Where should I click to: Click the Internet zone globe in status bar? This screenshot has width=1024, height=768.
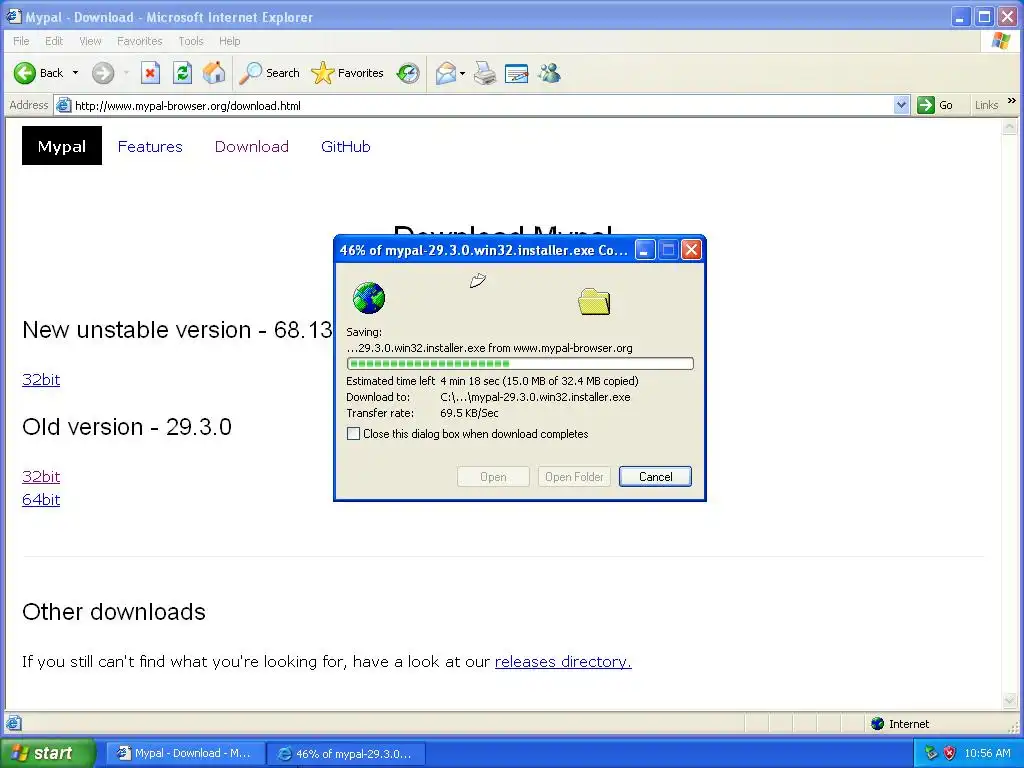[878, 724]
